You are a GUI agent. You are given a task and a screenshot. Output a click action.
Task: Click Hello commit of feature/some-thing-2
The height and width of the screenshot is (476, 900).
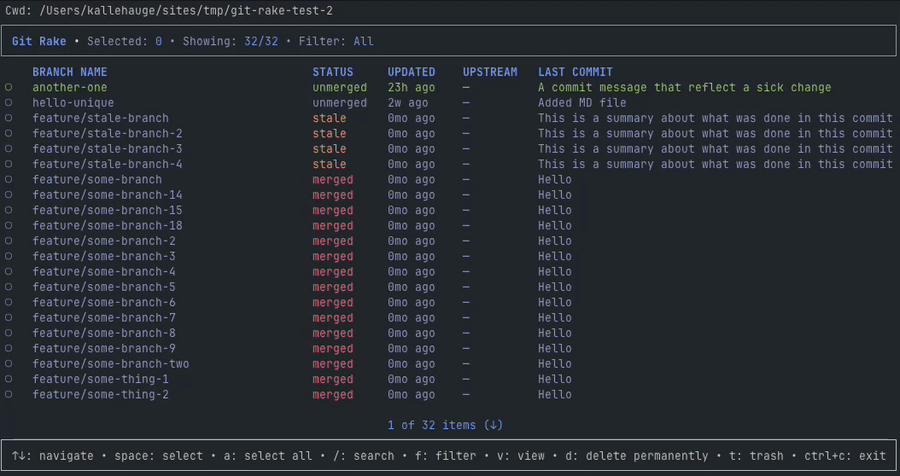point(555,395)
